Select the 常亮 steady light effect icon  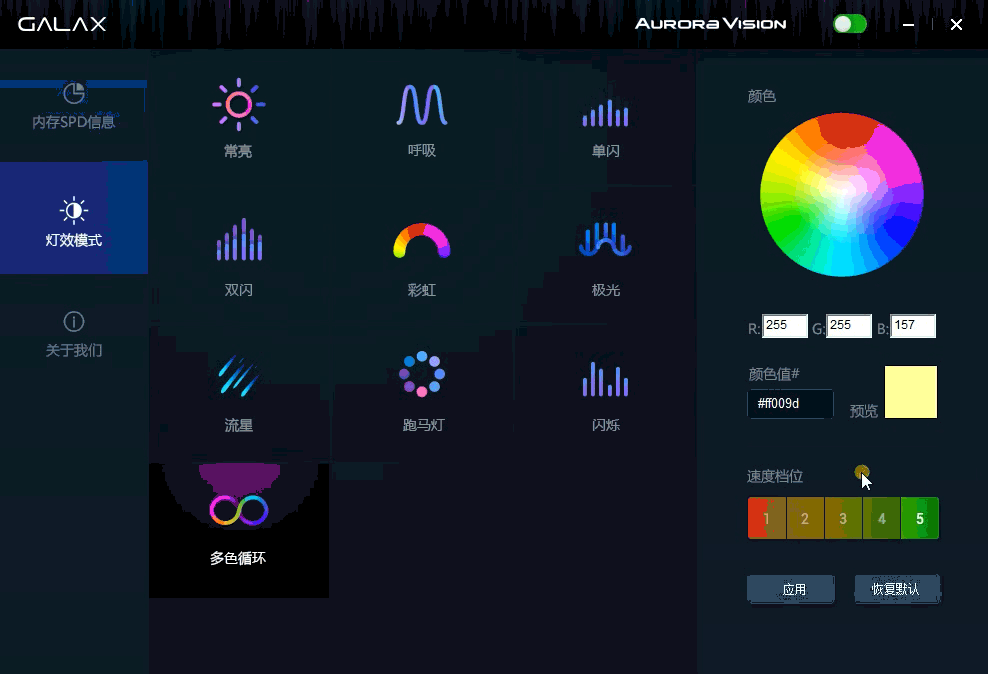[x=238, y=105]
